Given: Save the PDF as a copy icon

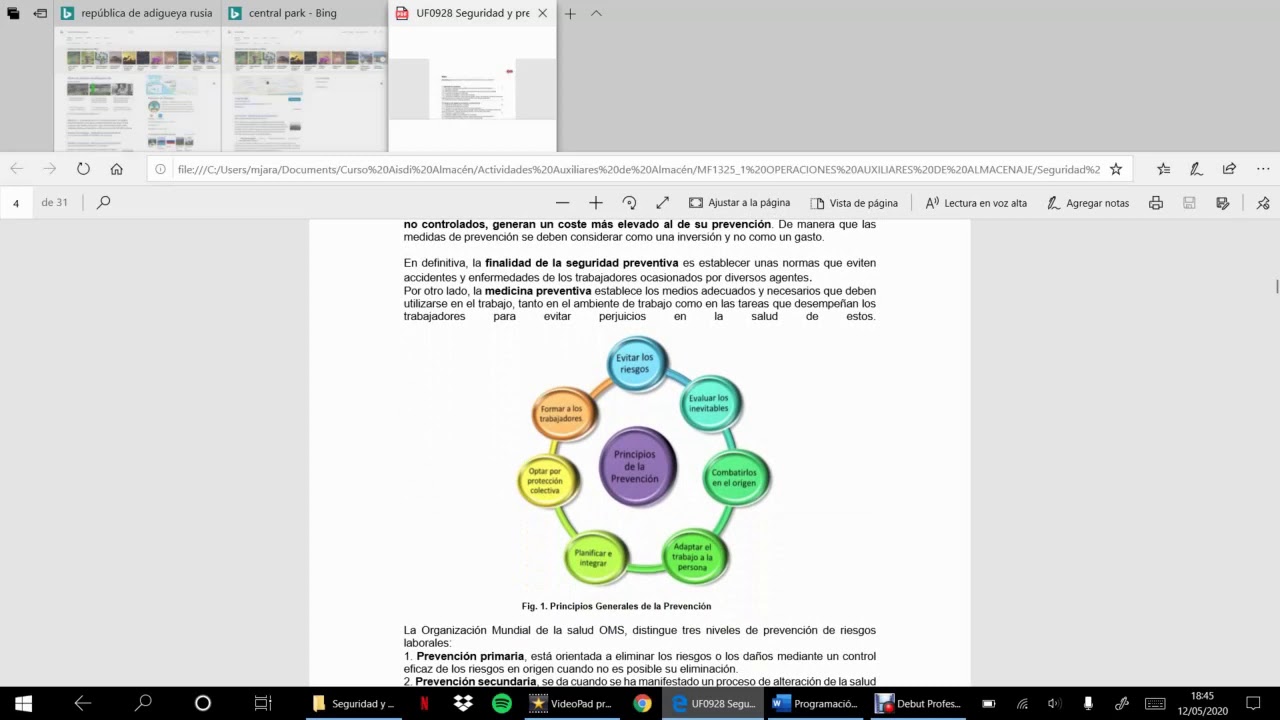Looking at the screenshot, I should pos(1222,202).
